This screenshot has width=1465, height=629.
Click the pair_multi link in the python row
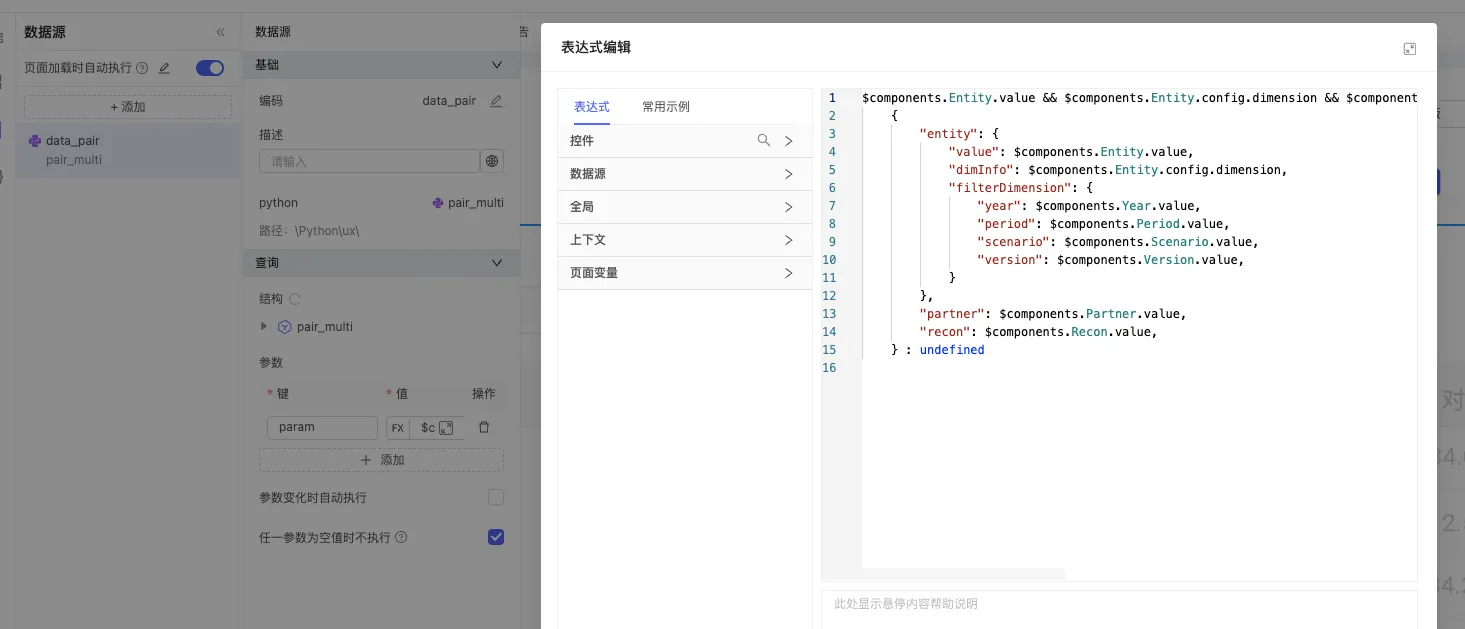tap(476, 203)
